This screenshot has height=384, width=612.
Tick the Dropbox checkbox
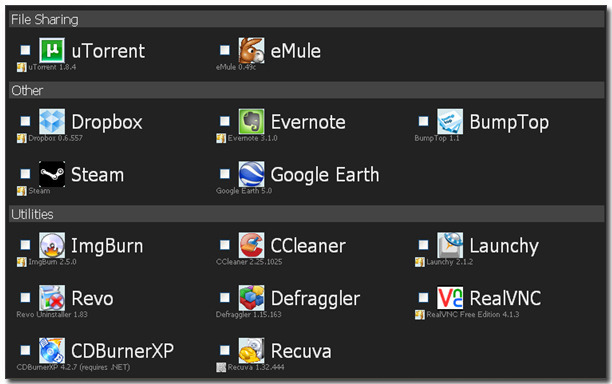pyautogui.click(x=25, y=121)
